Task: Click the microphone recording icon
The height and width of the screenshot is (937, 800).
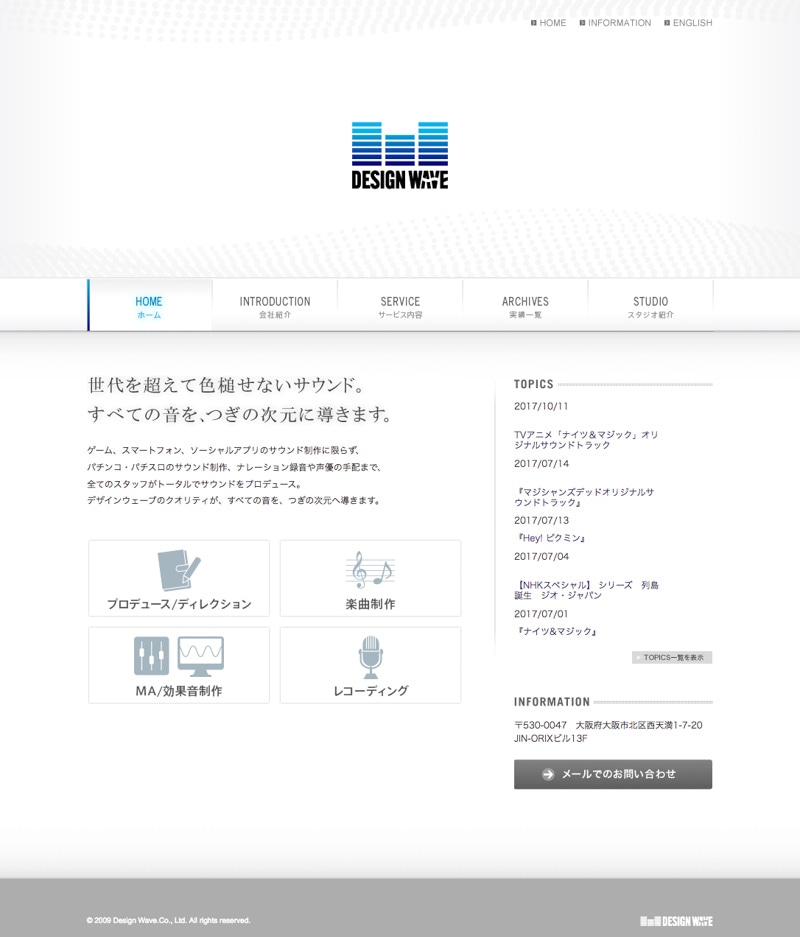Action: tap(370, 657)
